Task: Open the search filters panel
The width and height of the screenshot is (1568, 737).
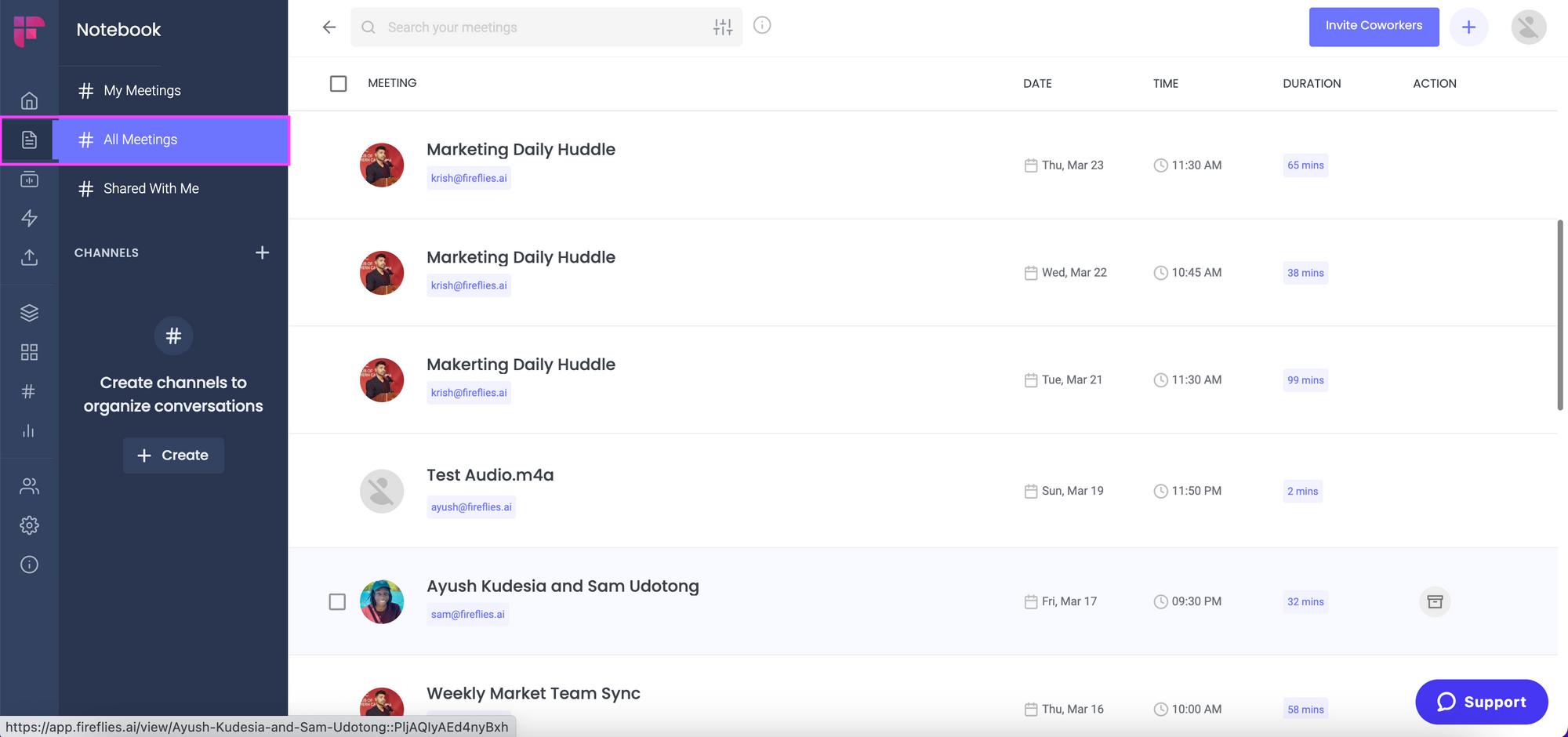Action: pyautogui.click(x=723, y=27)
